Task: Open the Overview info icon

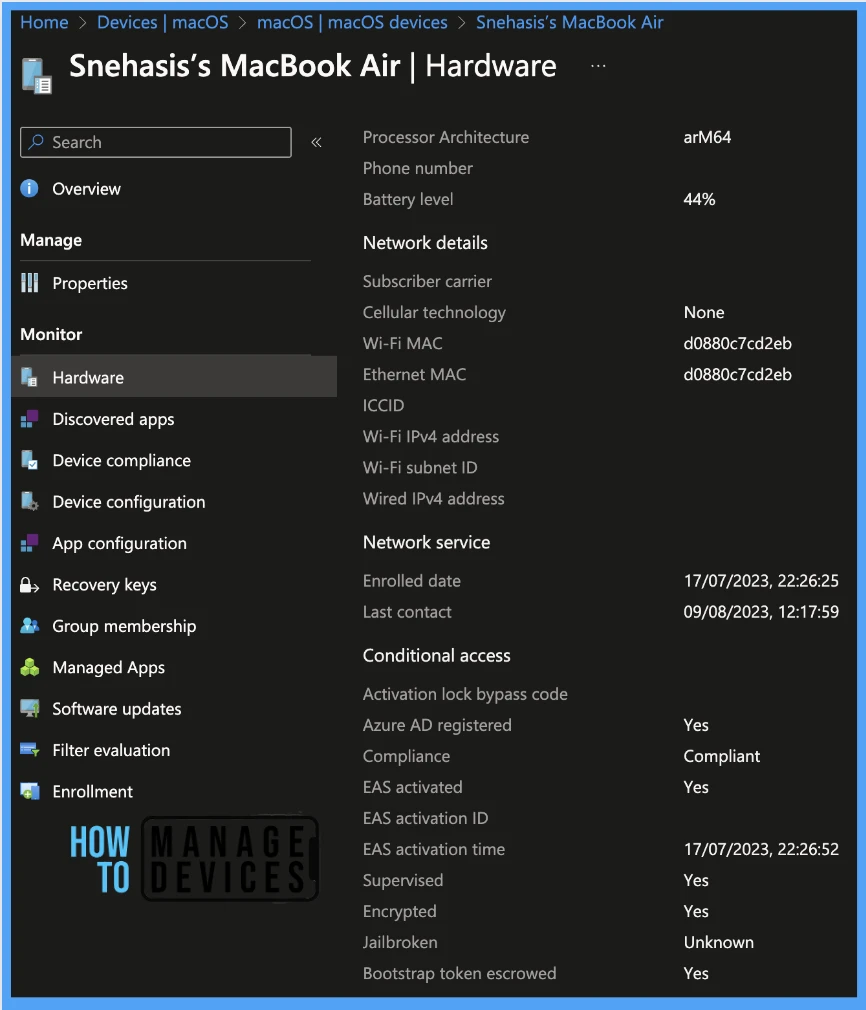Action: click(30, 188)
